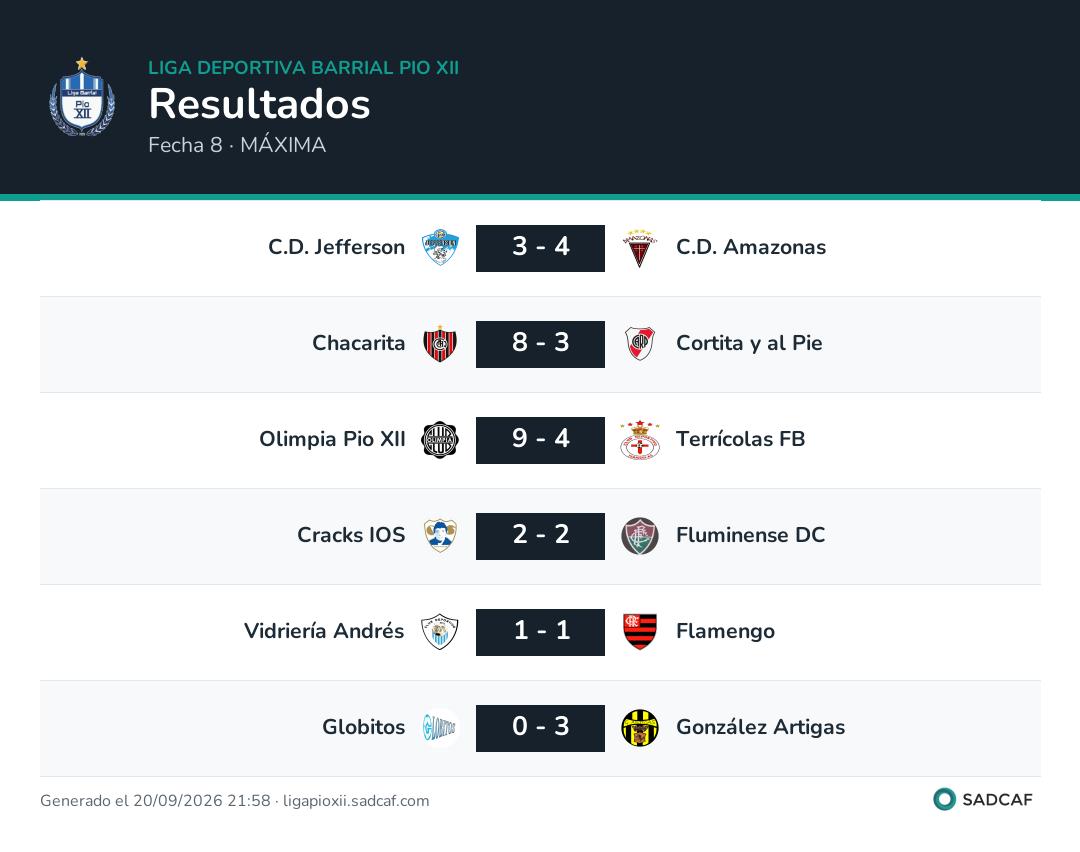The image size is (1080, 852).
Task: Select the Vidriería Andrés shield badge
Action: pos(439,632)
